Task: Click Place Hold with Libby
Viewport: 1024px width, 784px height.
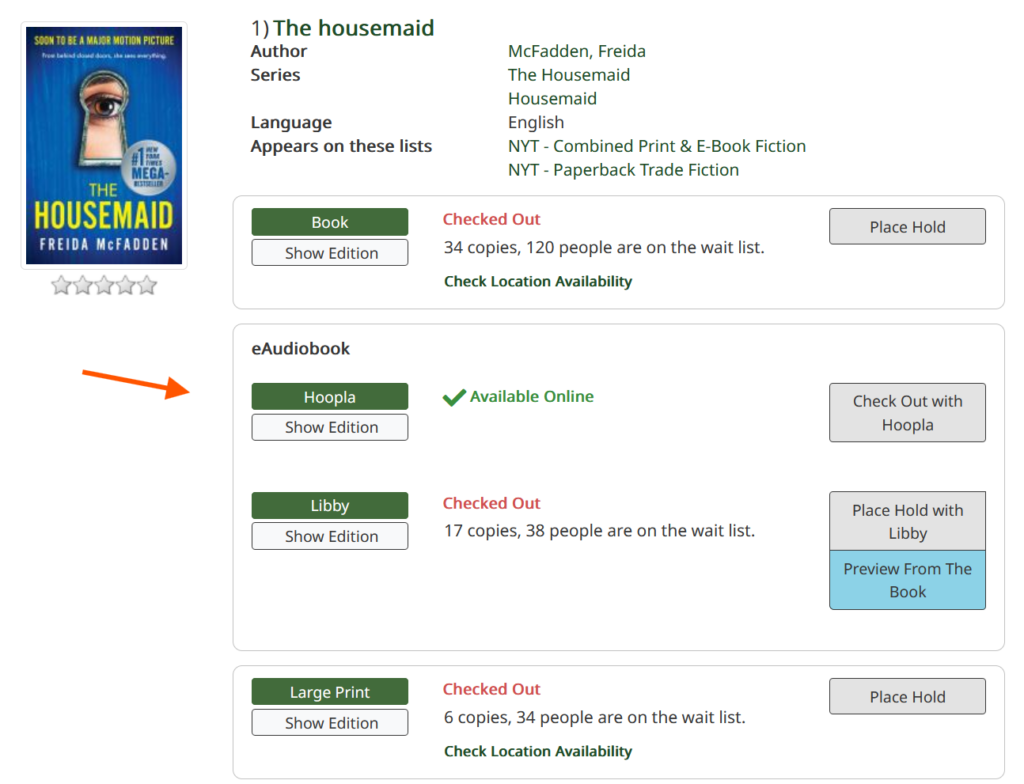Action: click(x=907, y=521)
